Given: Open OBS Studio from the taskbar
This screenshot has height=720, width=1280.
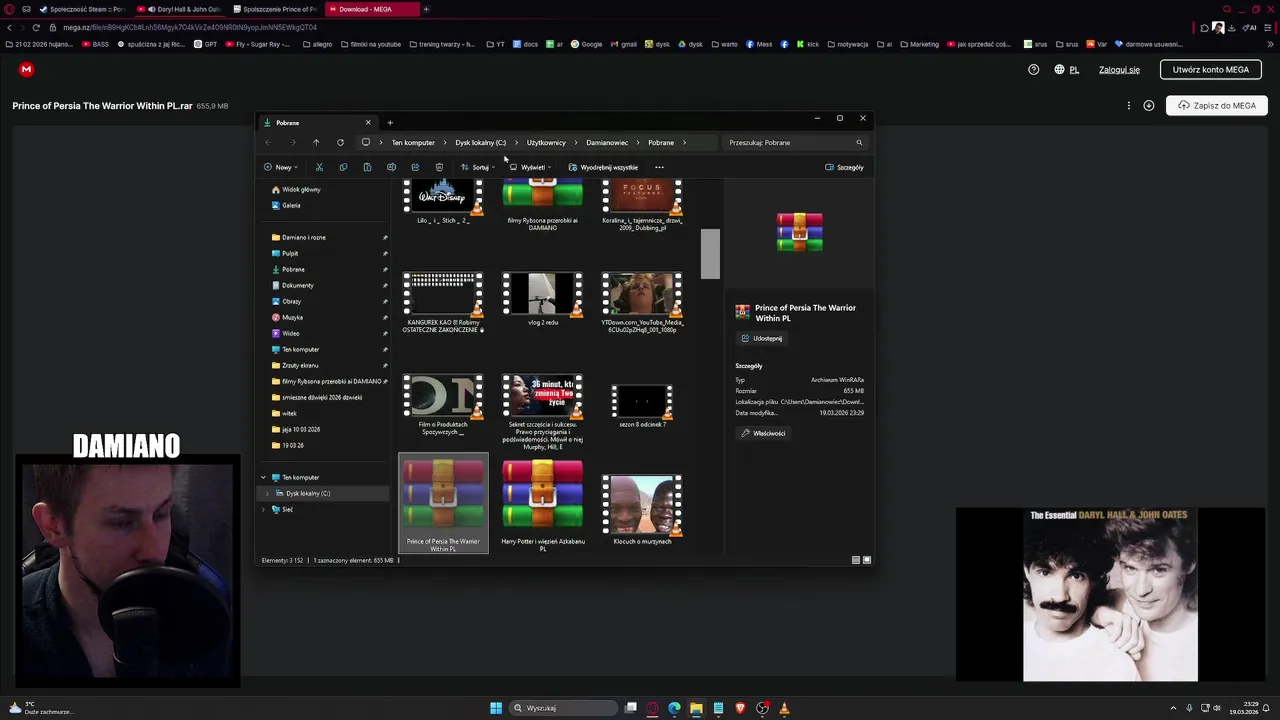Looking at the screenshot, I should coord(762,708).
